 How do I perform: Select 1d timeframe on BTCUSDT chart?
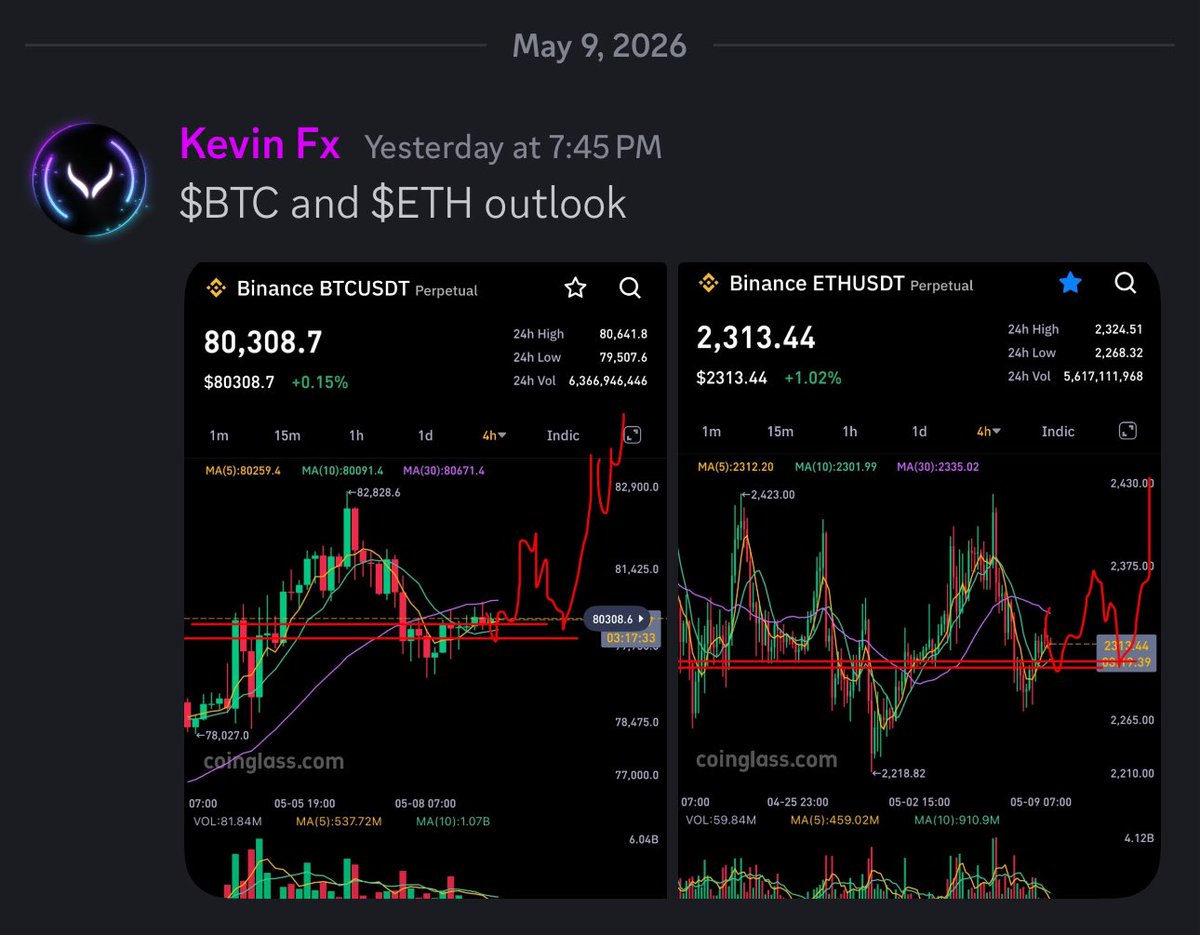[425, 435]
